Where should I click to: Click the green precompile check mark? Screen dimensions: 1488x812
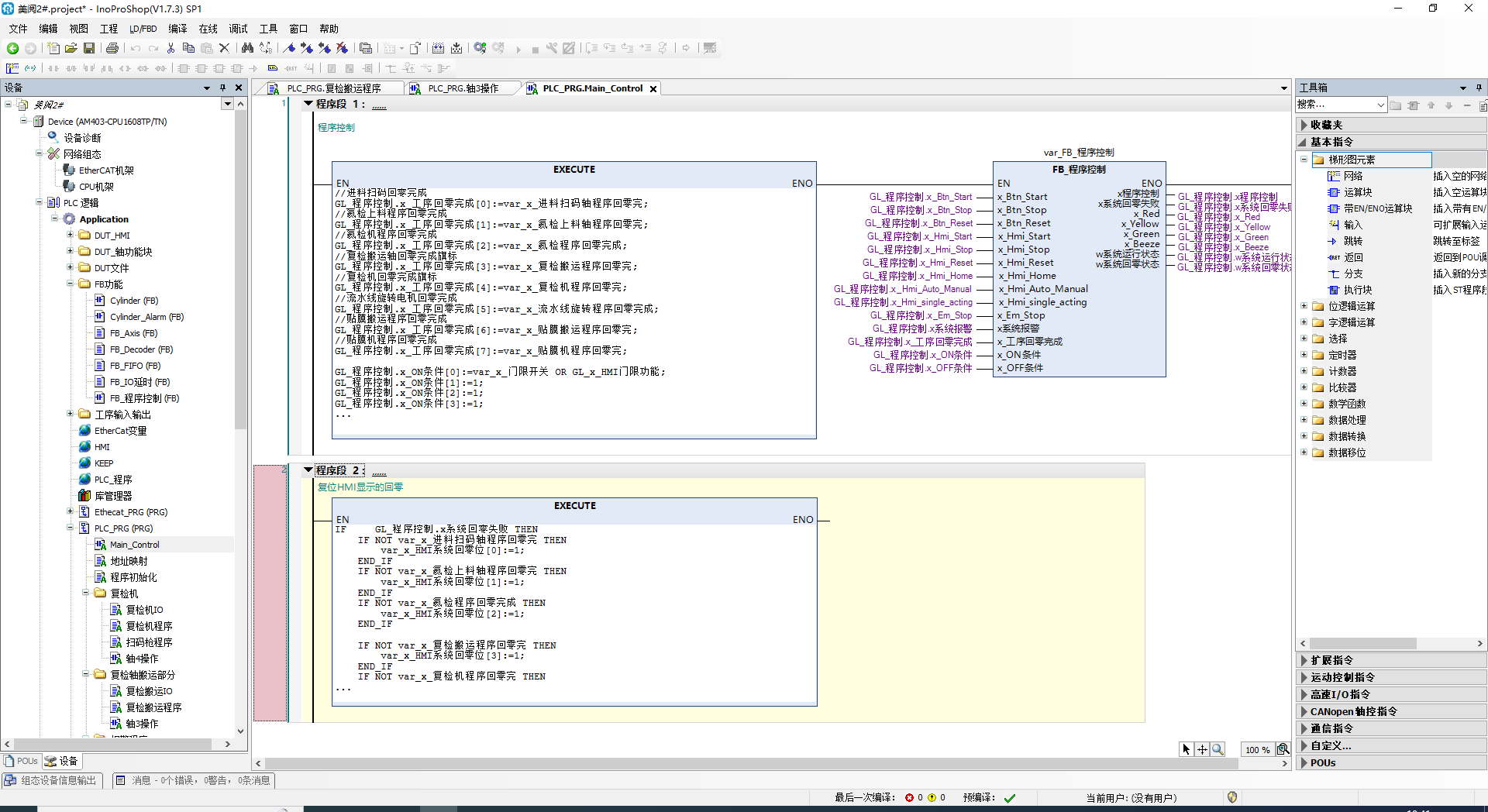pos(1010,797)
